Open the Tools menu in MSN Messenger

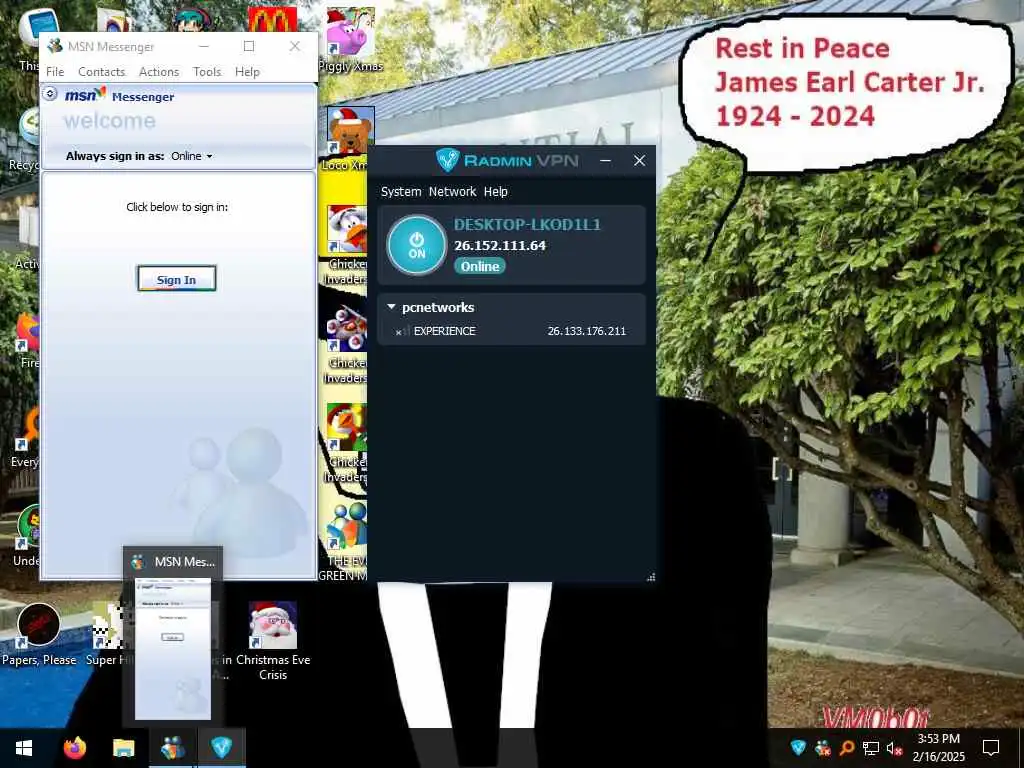pyautogui.click(x=207, y=72)
